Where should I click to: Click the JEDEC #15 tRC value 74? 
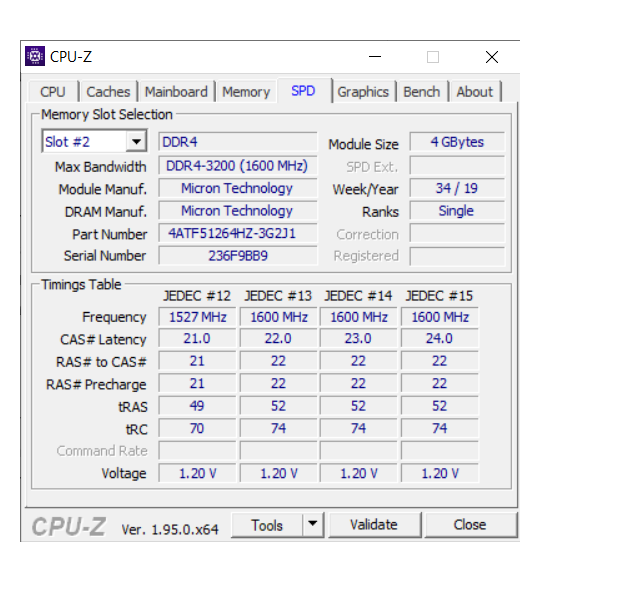(x=440, y=429)
